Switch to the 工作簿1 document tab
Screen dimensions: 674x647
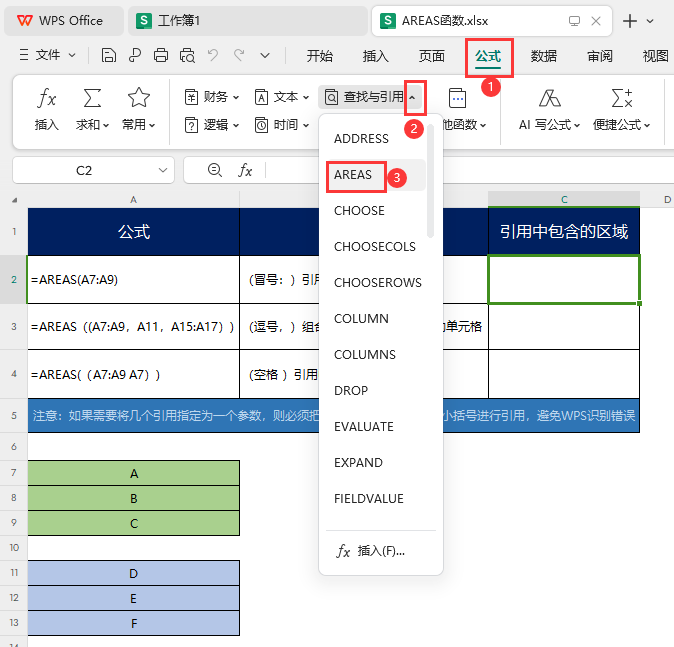click(x=248, y=21)
